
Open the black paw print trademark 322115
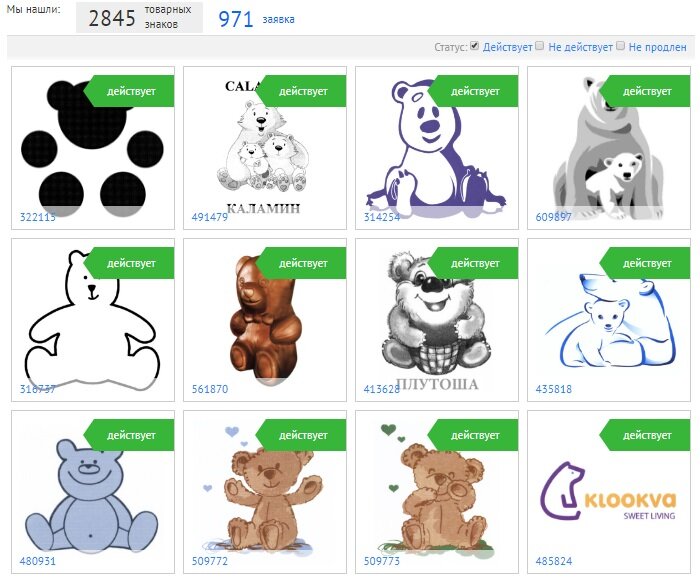click(x=93, y=148)
